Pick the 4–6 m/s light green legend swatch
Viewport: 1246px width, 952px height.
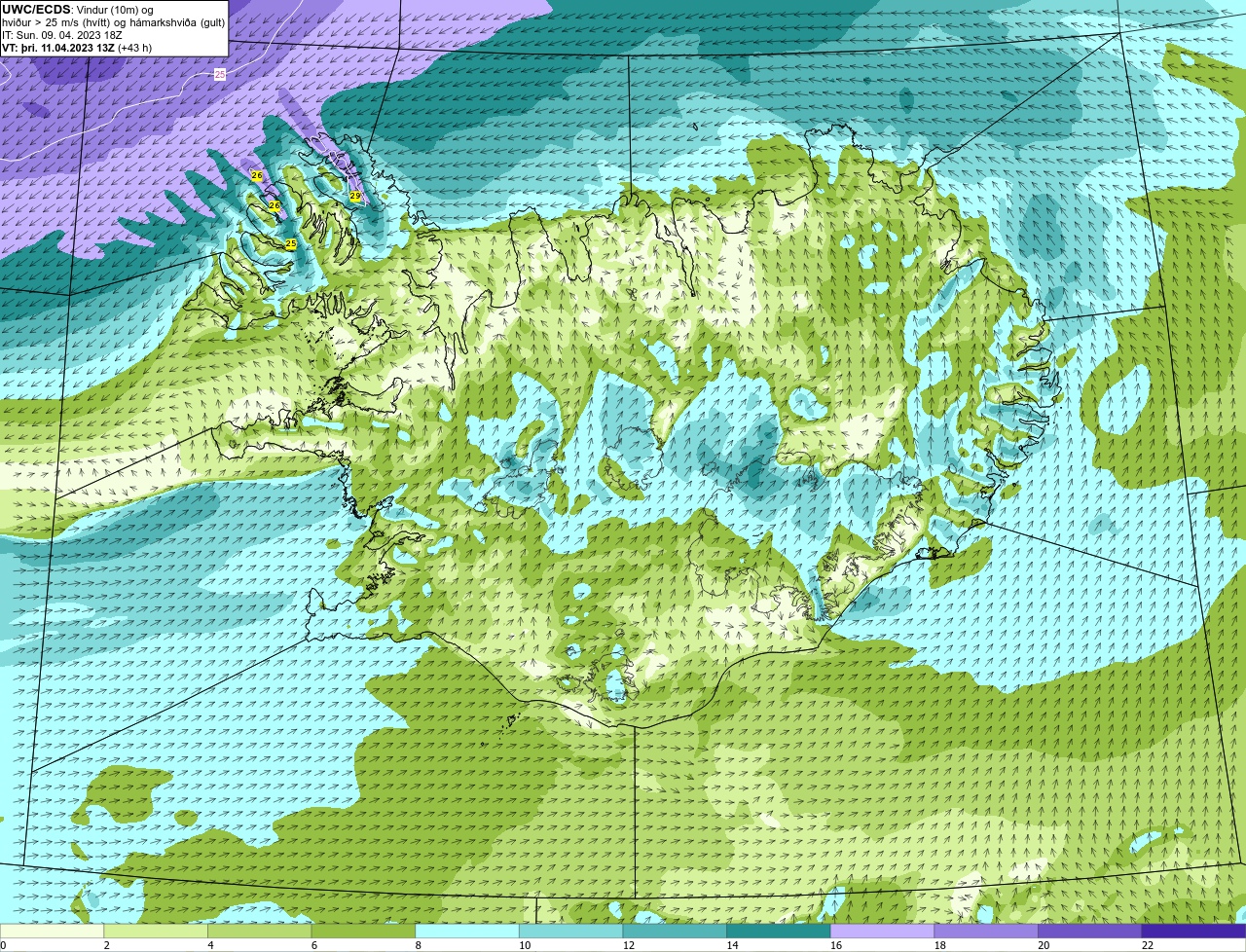(260, 932)
